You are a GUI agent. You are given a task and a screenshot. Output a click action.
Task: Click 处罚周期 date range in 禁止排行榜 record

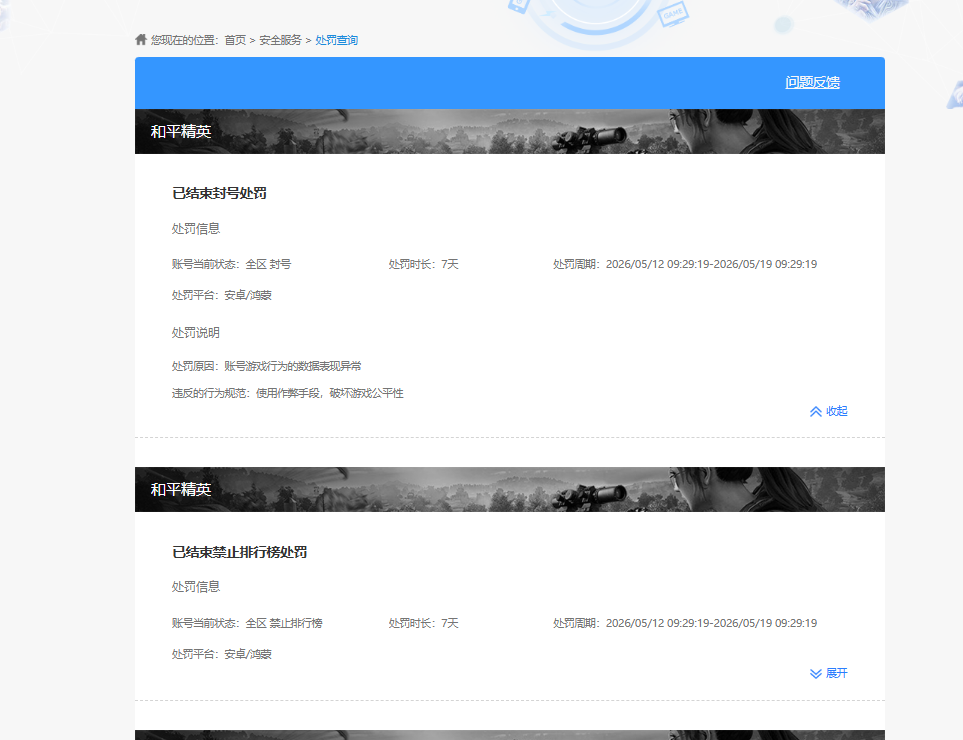[685, 623]
